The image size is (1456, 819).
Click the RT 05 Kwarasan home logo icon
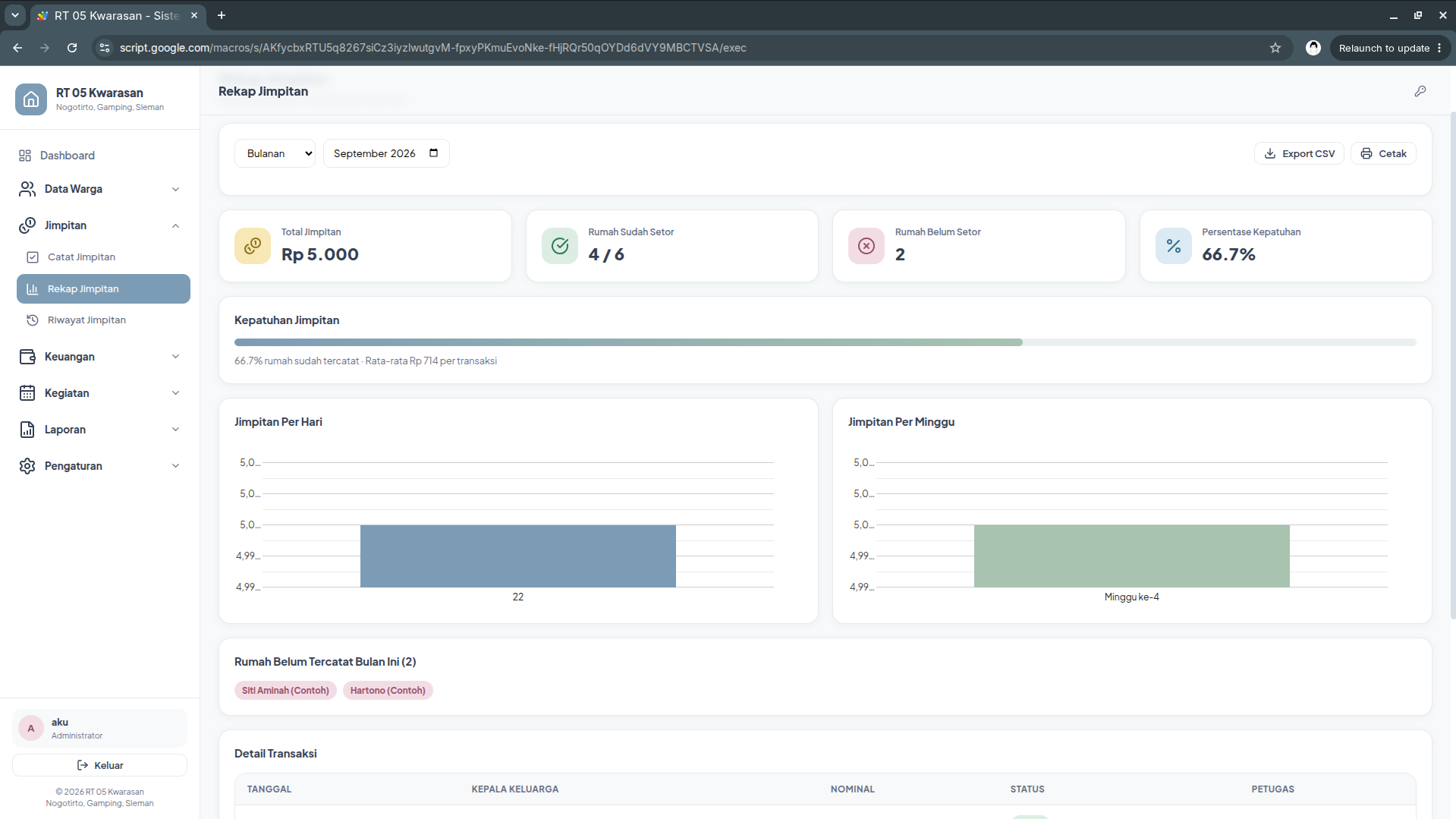tap(31, 99)
